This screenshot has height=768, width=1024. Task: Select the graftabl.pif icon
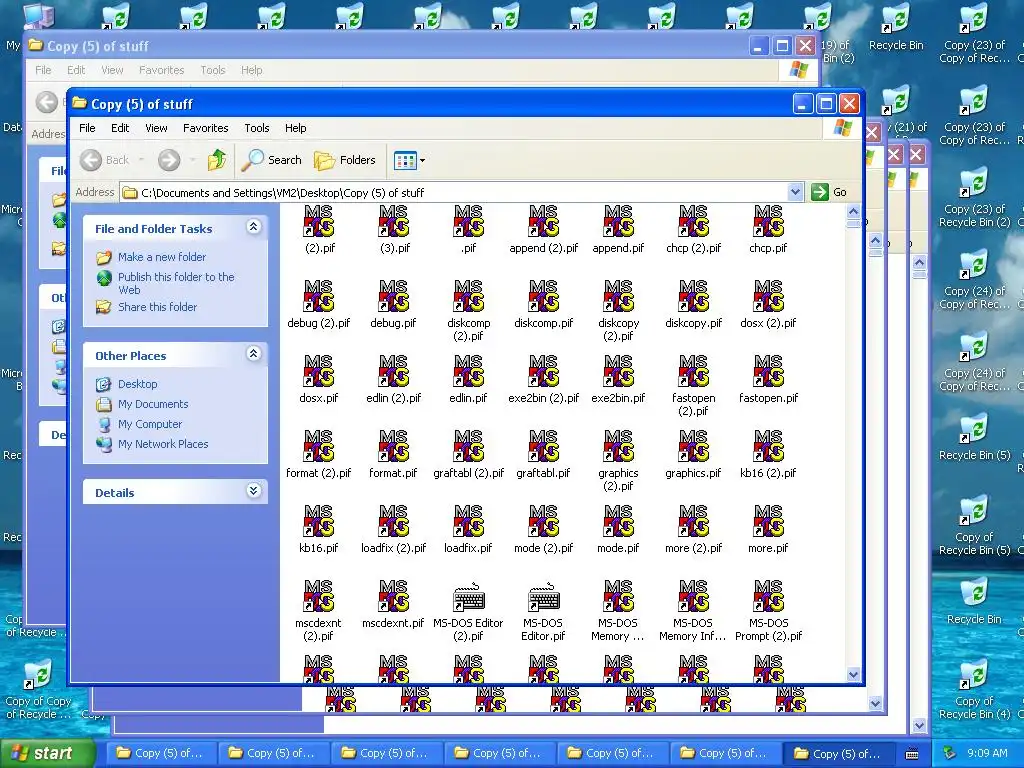[x=543, y=445]
